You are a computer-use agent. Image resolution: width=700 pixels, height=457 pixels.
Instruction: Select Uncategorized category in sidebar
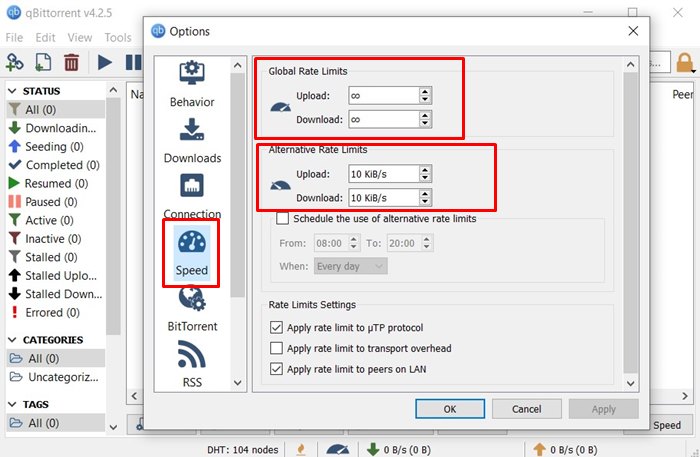(x=56, y=377)
